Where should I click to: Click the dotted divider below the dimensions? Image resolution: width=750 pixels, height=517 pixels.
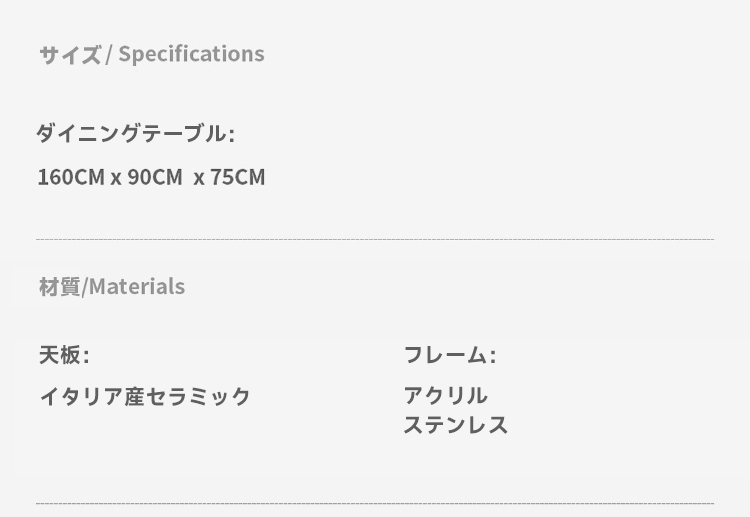(x=375, y=239)
